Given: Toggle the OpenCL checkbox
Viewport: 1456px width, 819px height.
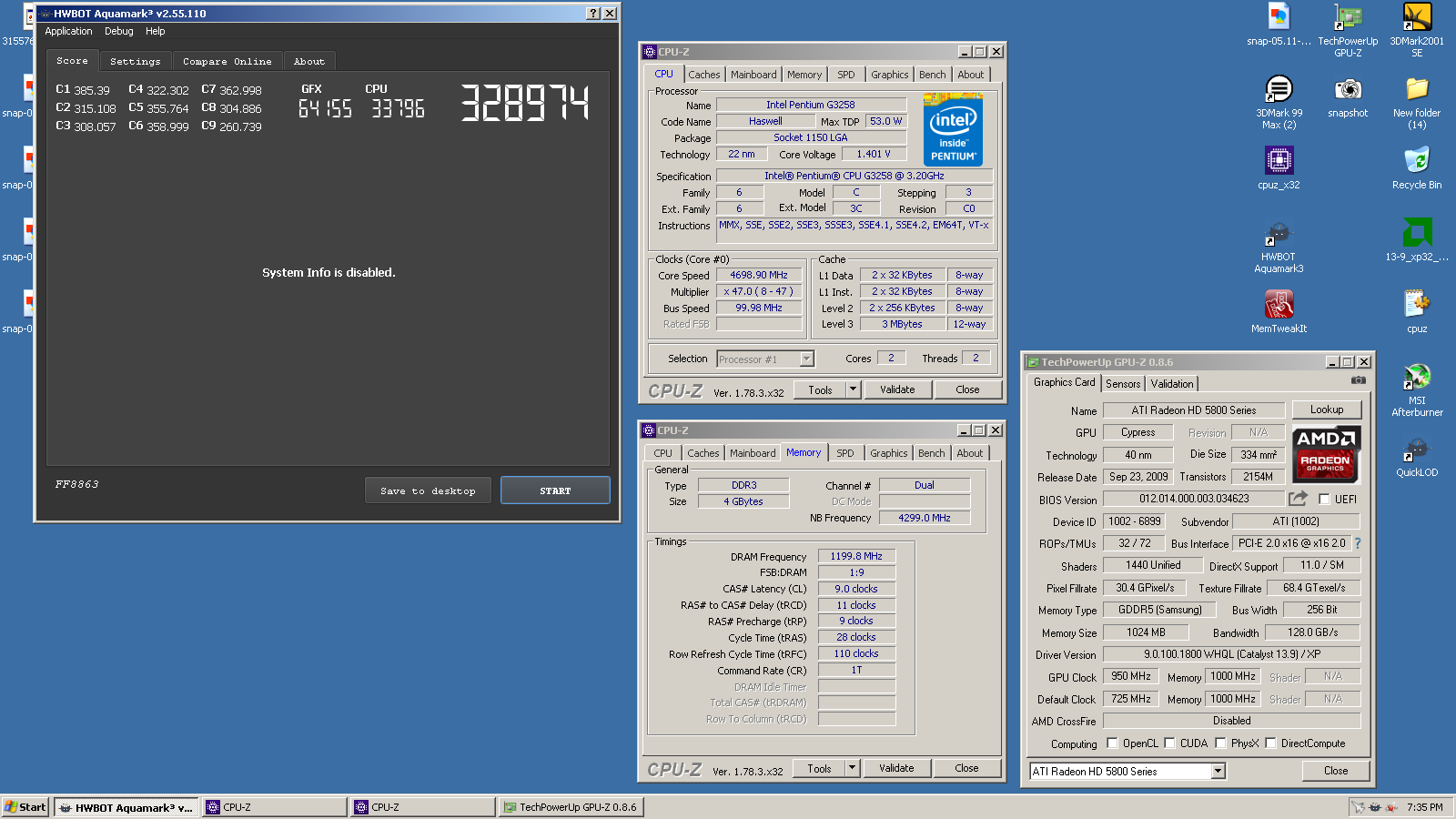Looking at the screenshot, I should coord(1112,743).
